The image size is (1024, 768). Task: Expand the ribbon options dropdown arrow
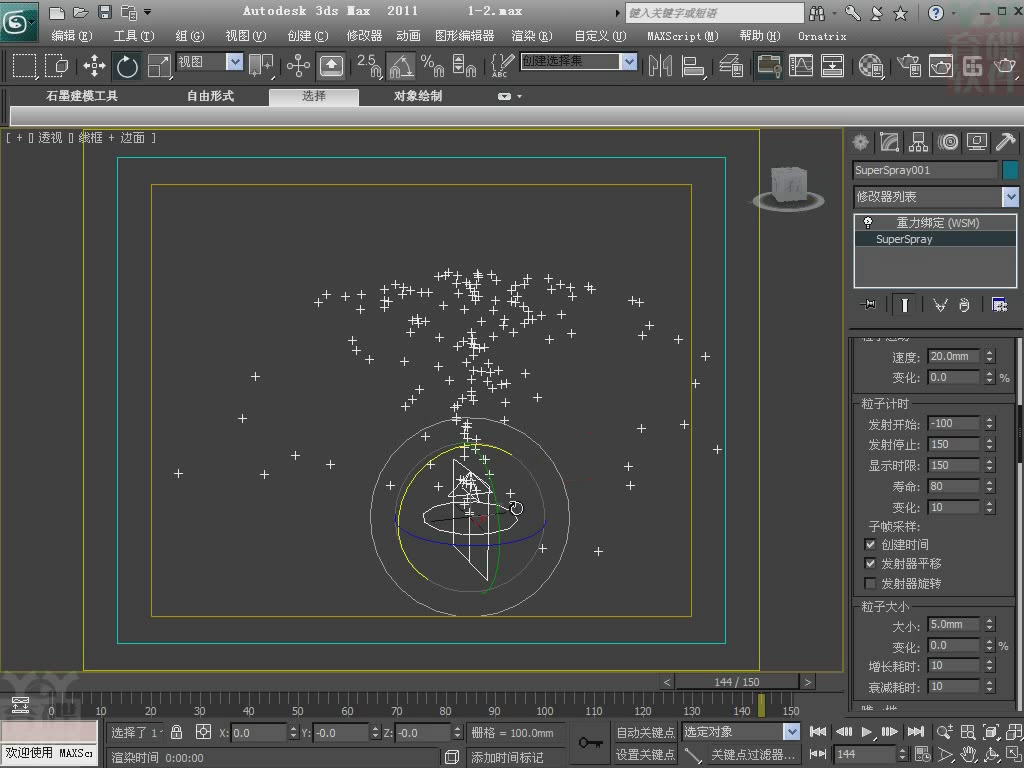click(520, 96)
